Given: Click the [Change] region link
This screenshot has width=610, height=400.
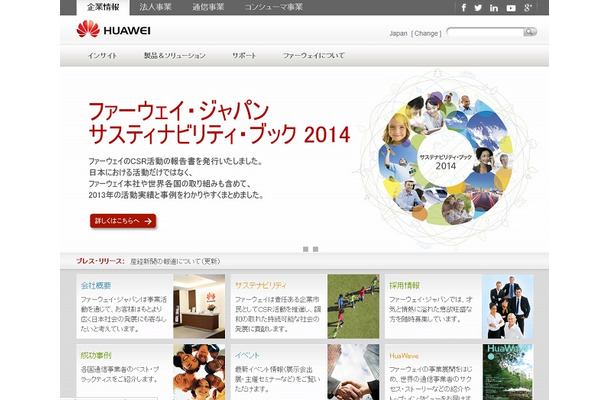Looking at the screenshot, I should pyautogui.click(x=426, y=33).
